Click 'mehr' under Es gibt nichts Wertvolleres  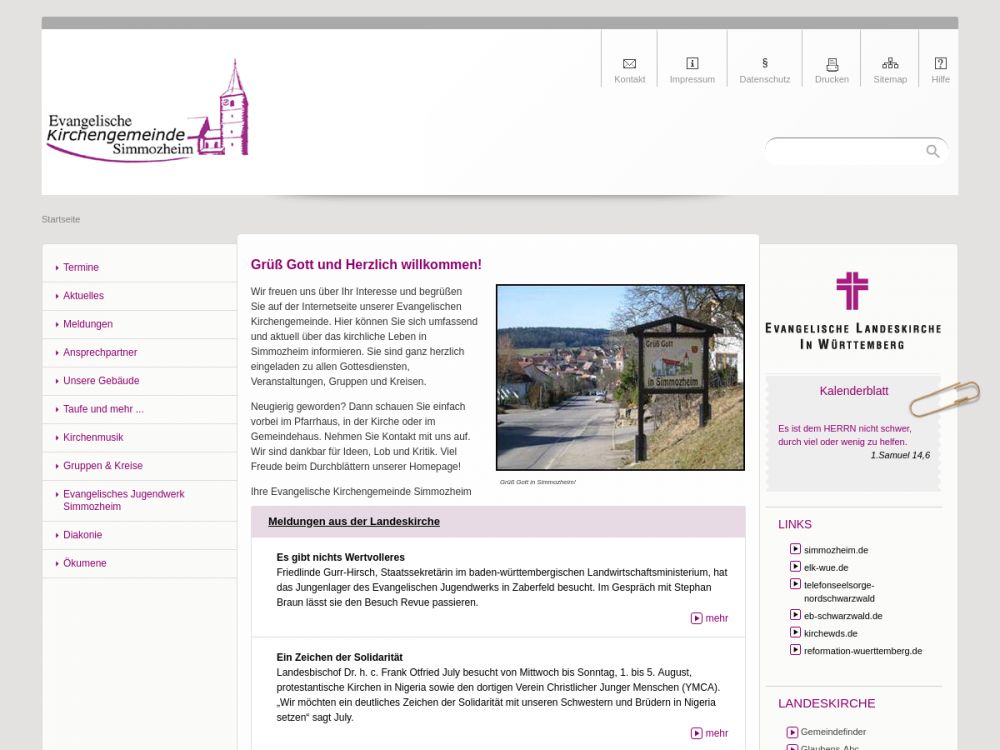click(x=710, y=618)
